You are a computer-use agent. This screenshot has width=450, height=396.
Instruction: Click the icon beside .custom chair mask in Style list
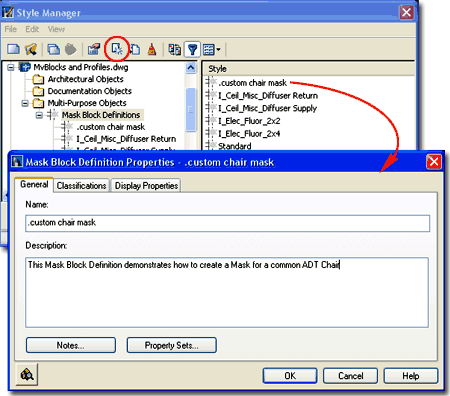click(211, 82)
